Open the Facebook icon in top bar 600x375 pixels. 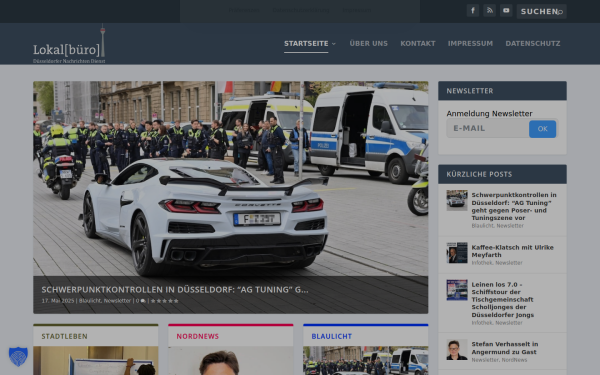[473, 11]
